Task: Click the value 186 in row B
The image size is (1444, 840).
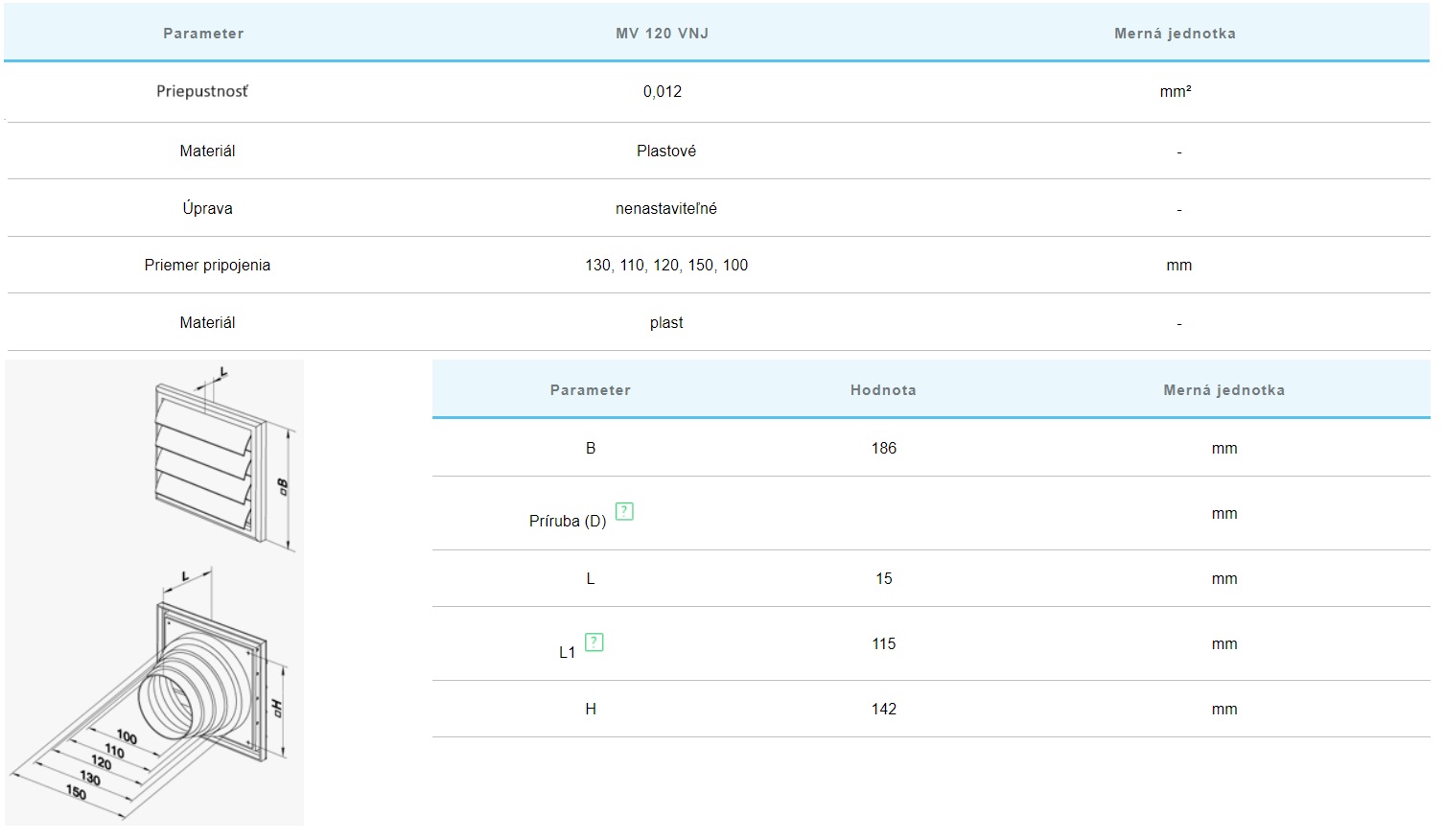Action: [x=884, y=449]
